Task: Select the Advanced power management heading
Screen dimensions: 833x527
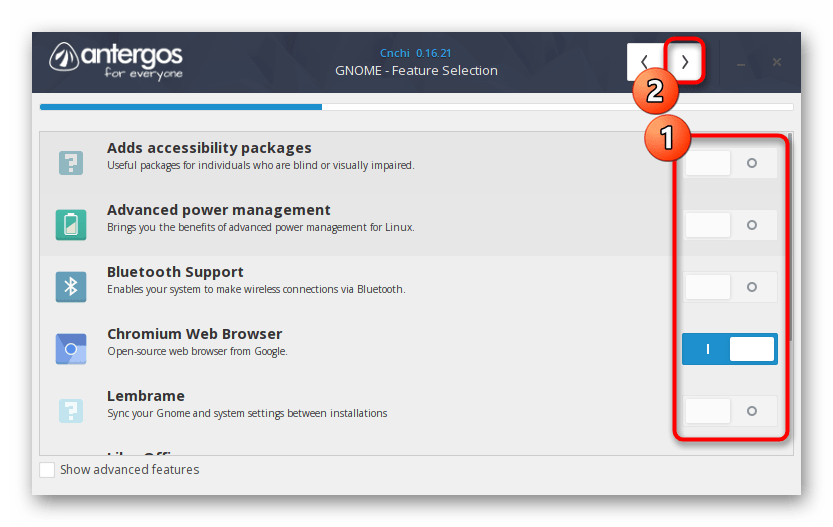Action: (x=218, y=210)
